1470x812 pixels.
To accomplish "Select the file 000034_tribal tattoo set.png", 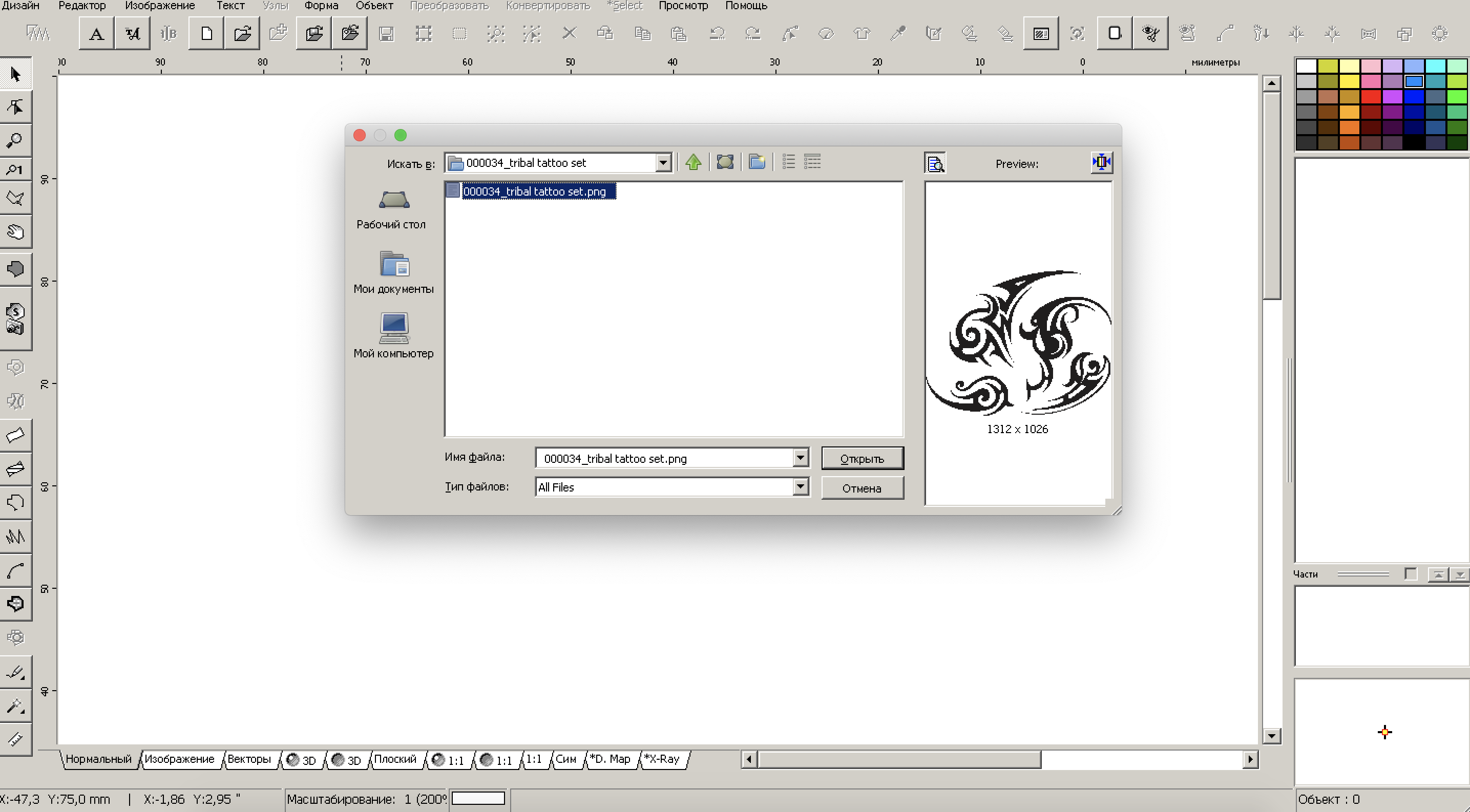I will 534,191.
